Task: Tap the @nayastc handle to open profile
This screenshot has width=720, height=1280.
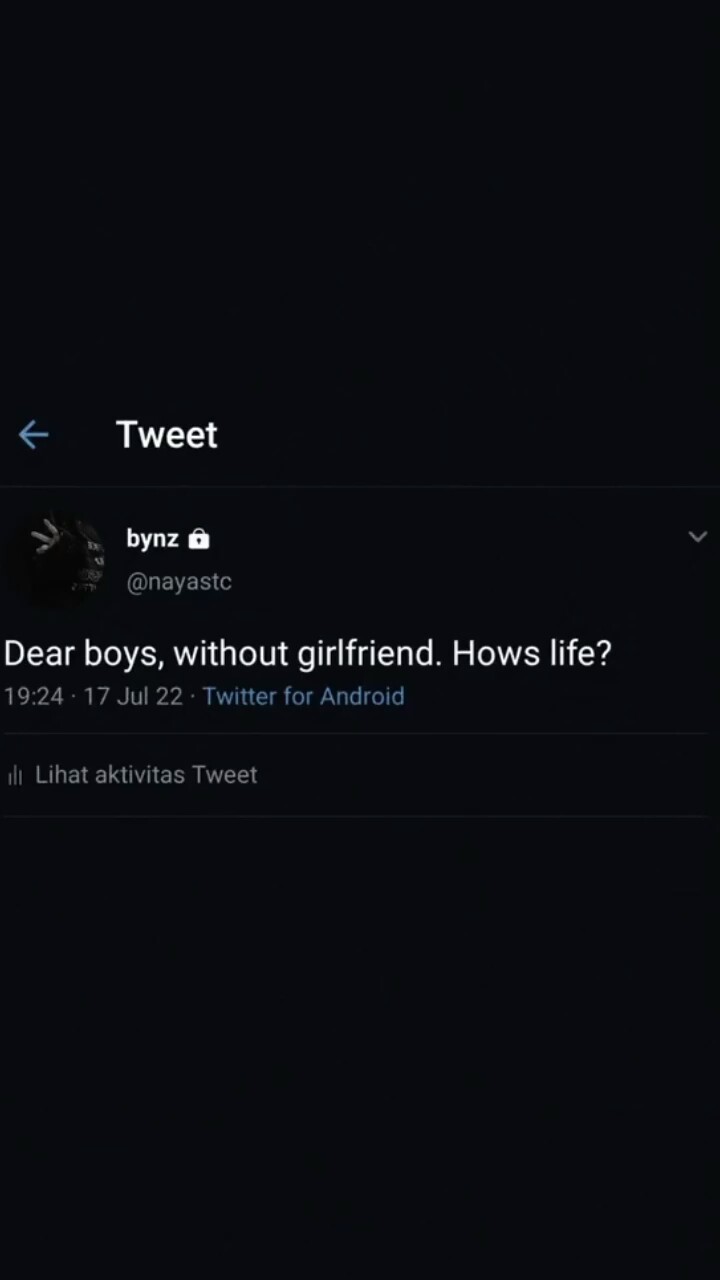Action: (179, 581)
